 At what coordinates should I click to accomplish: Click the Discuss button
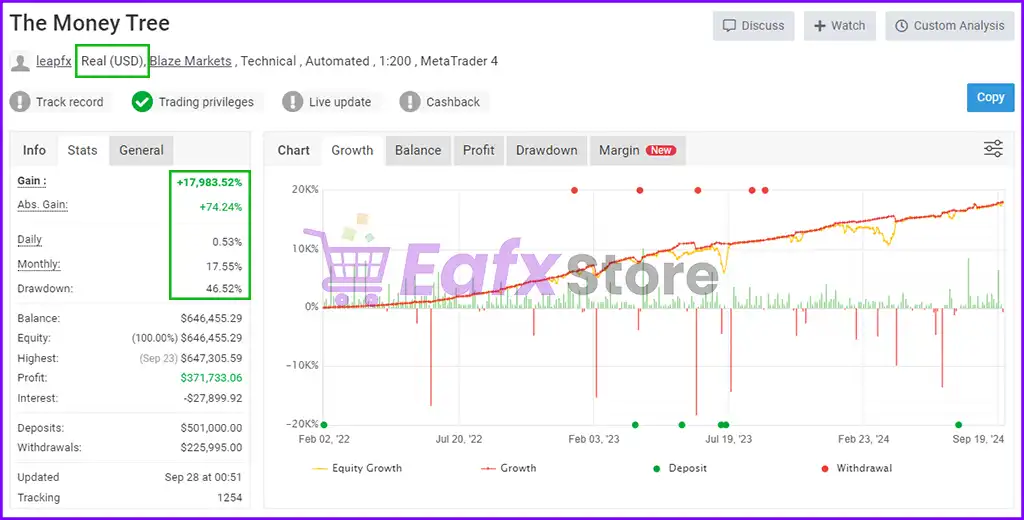pos(753,26)
